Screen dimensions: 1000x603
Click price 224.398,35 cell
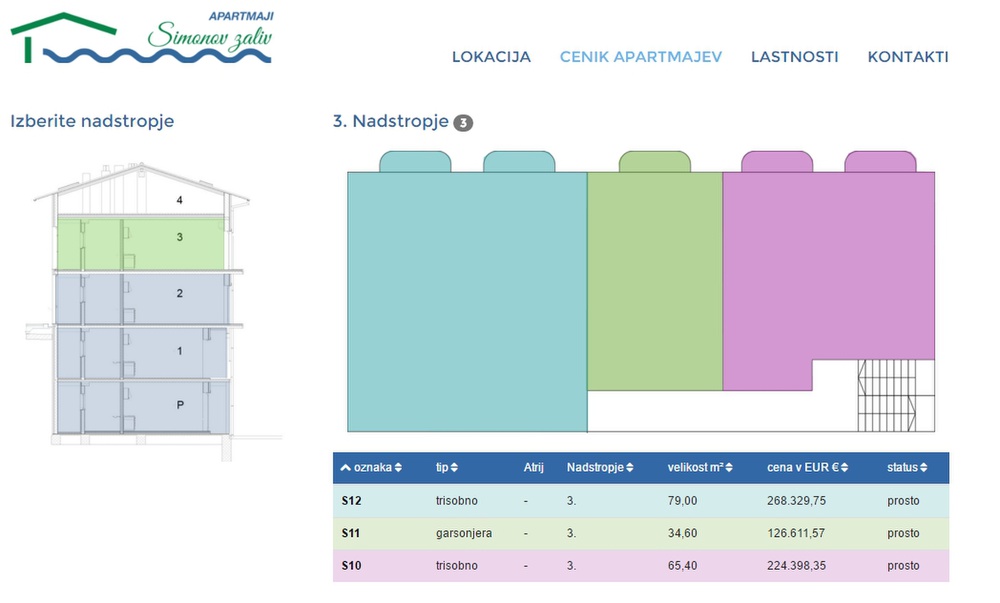click(796, 566)
